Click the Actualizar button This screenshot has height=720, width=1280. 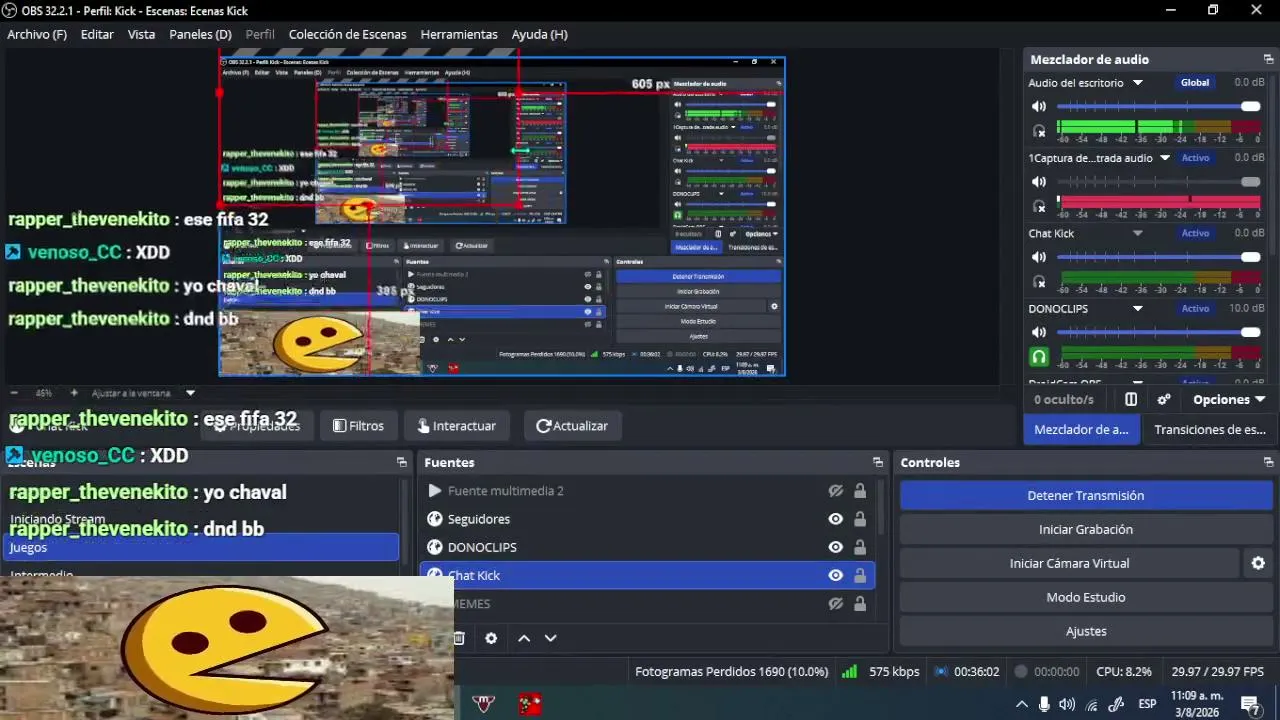572,426
